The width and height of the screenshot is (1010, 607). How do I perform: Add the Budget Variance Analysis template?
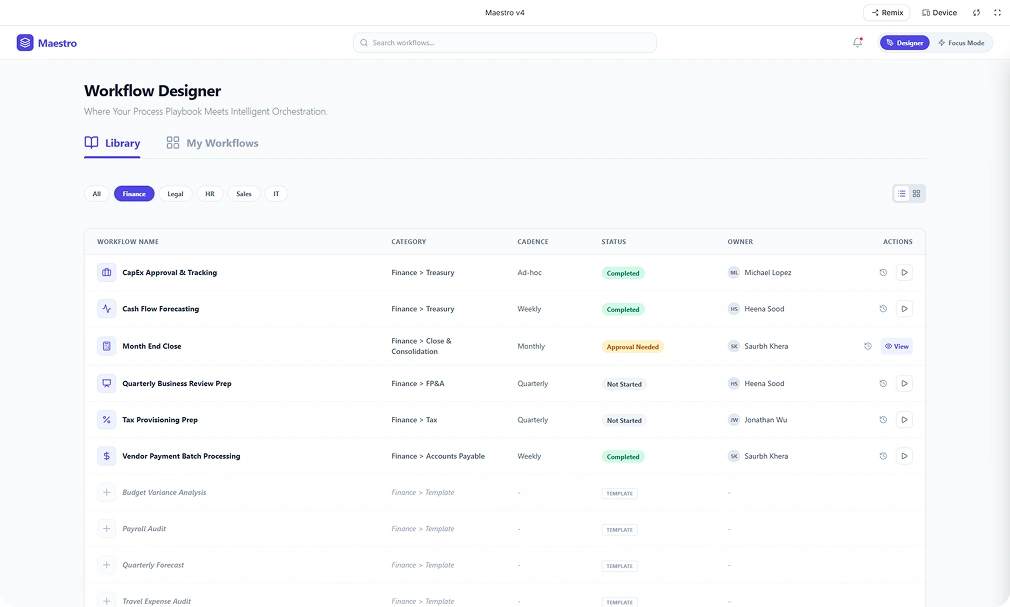pyautogui.click(x=106, y=492)
